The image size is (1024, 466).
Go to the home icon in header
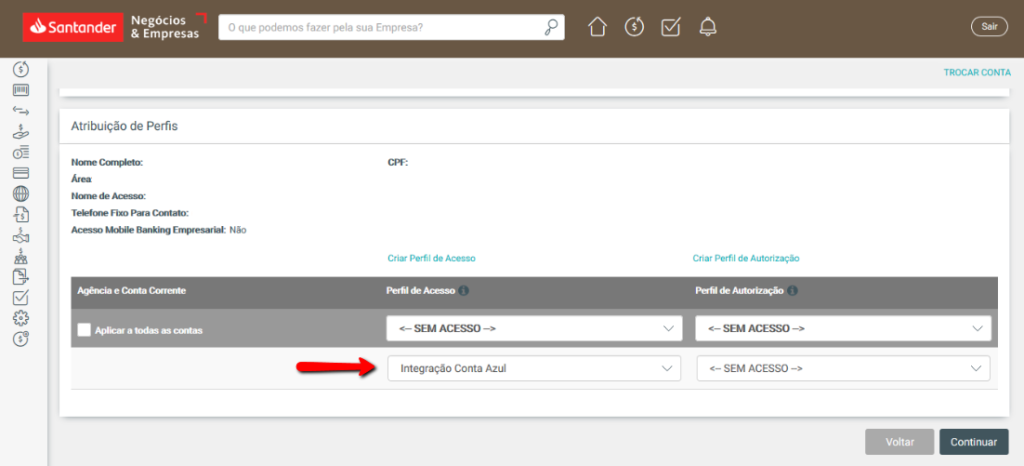click(597, 27)
